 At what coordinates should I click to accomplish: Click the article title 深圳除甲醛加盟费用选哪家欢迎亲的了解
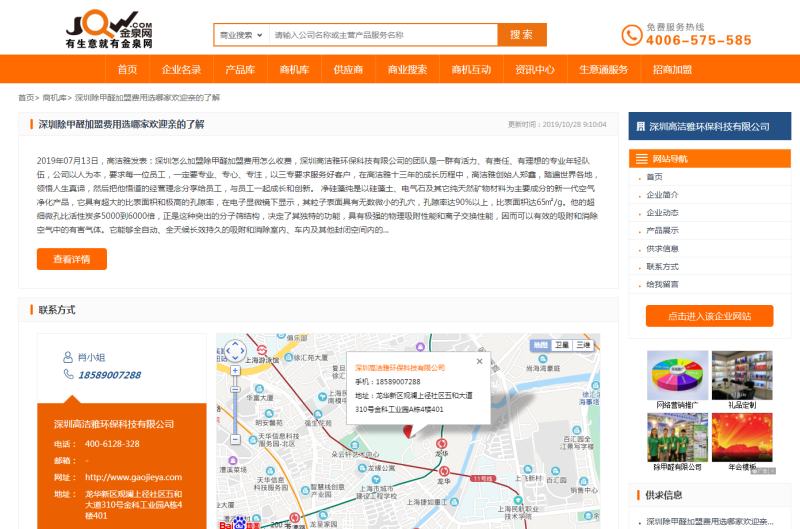[x=121, y=124]
